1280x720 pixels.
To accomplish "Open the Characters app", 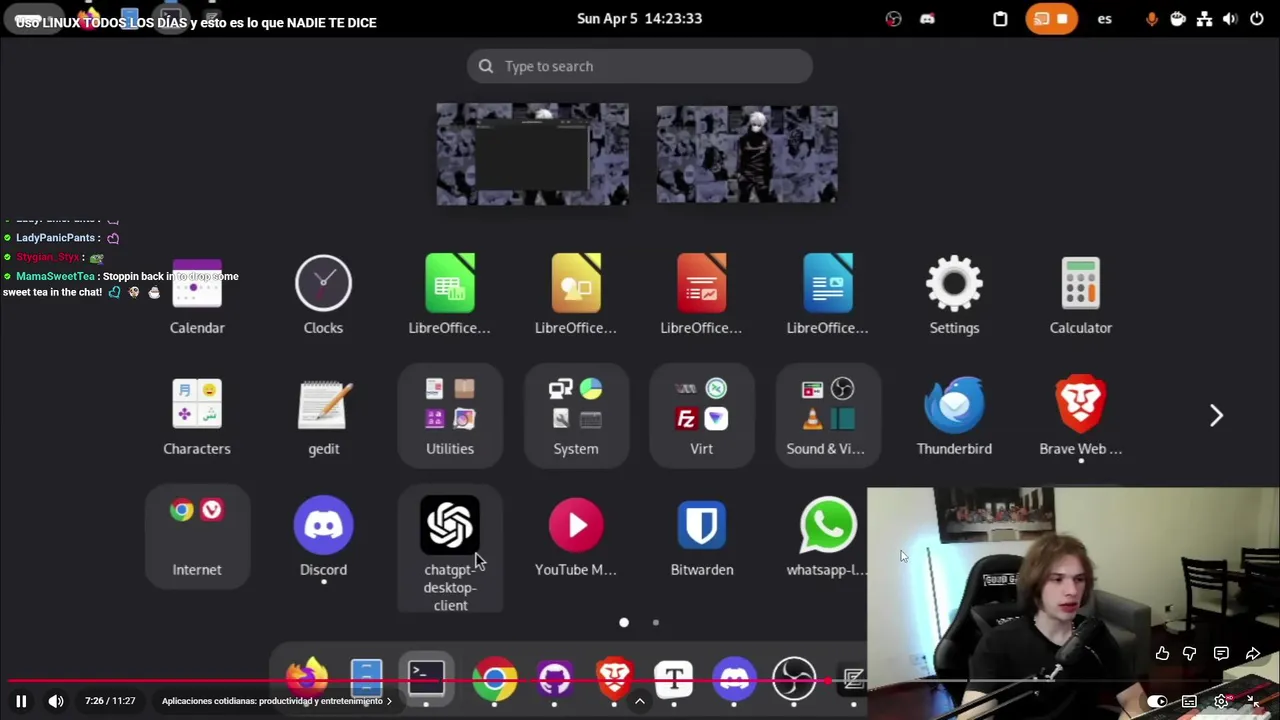I will click(197, 416).
